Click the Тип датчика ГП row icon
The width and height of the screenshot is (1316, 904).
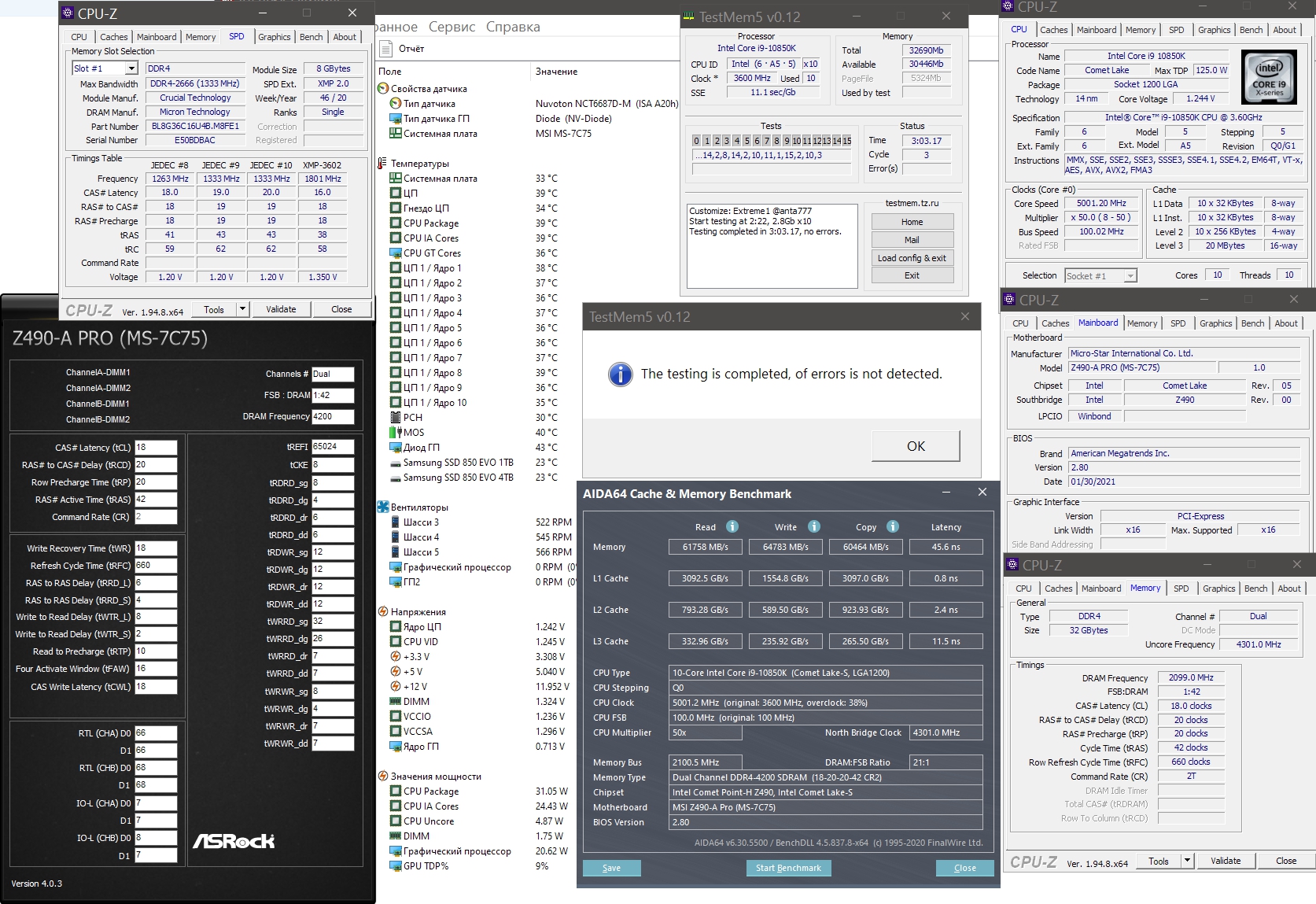click(396, 119)
